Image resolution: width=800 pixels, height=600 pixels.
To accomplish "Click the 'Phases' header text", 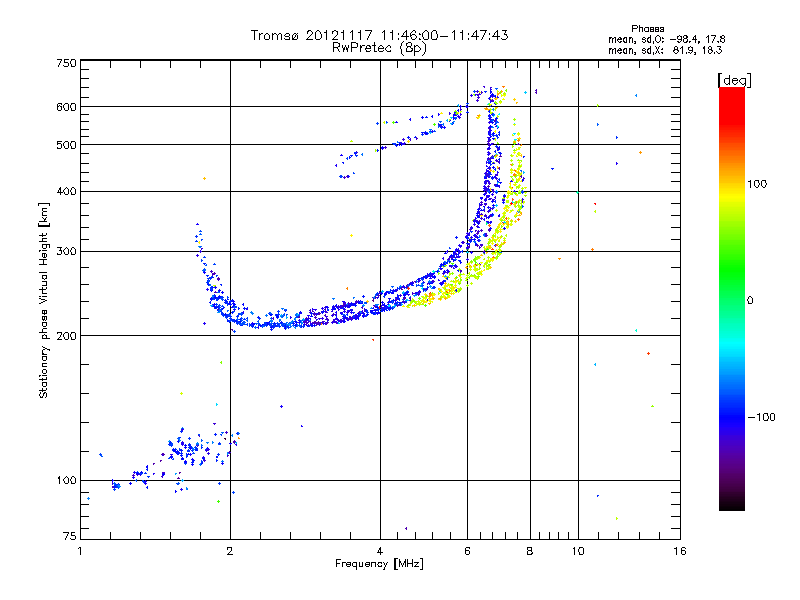I will (647, 29).
